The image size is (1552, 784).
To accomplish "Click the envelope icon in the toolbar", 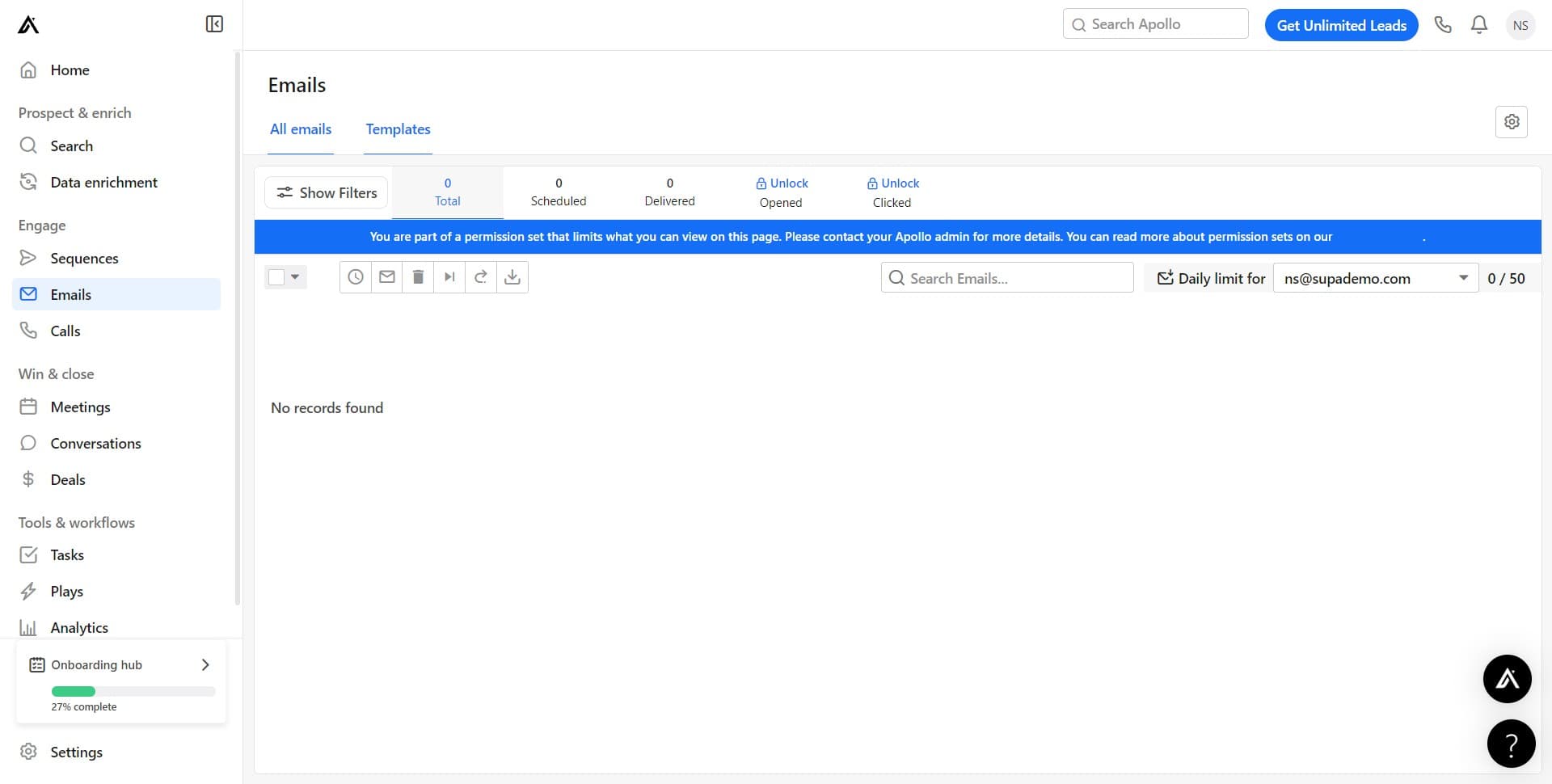I will [x=386, y=276].
